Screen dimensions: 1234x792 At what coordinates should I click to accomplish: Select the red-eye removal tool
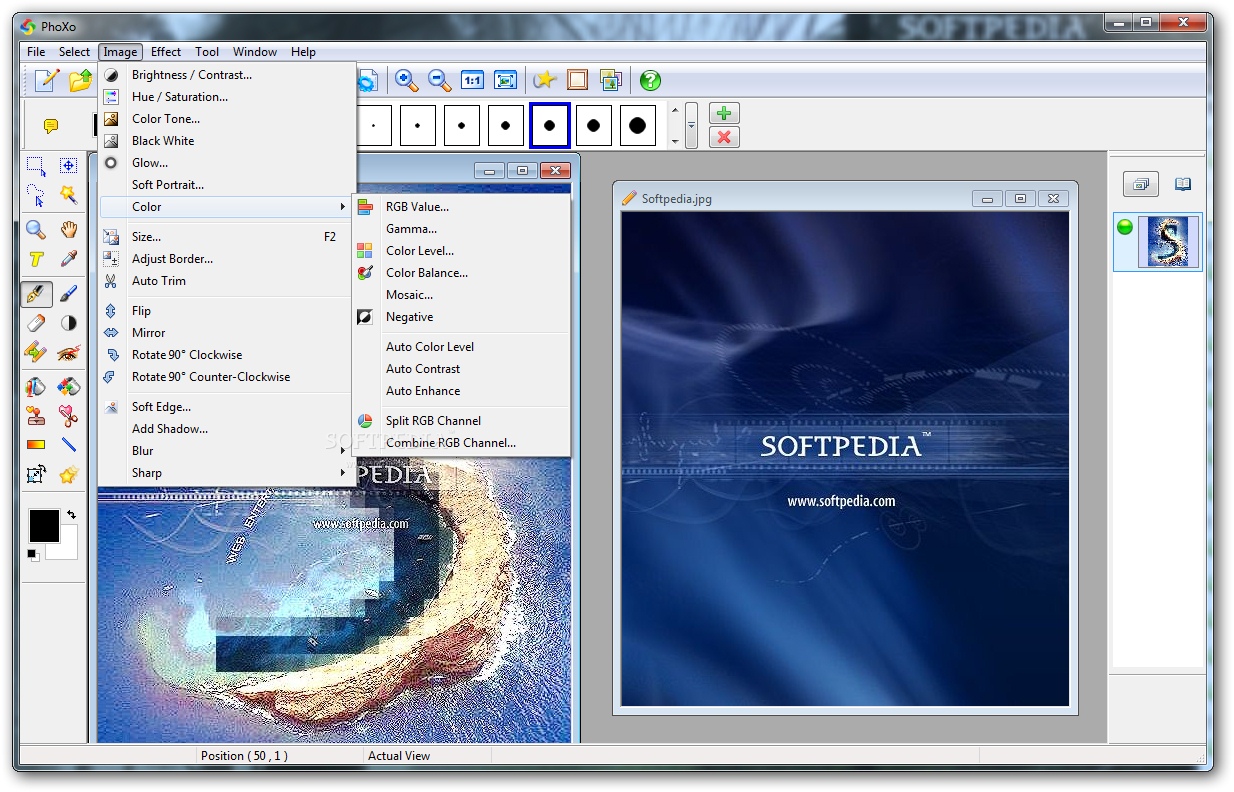pos(68,352)
